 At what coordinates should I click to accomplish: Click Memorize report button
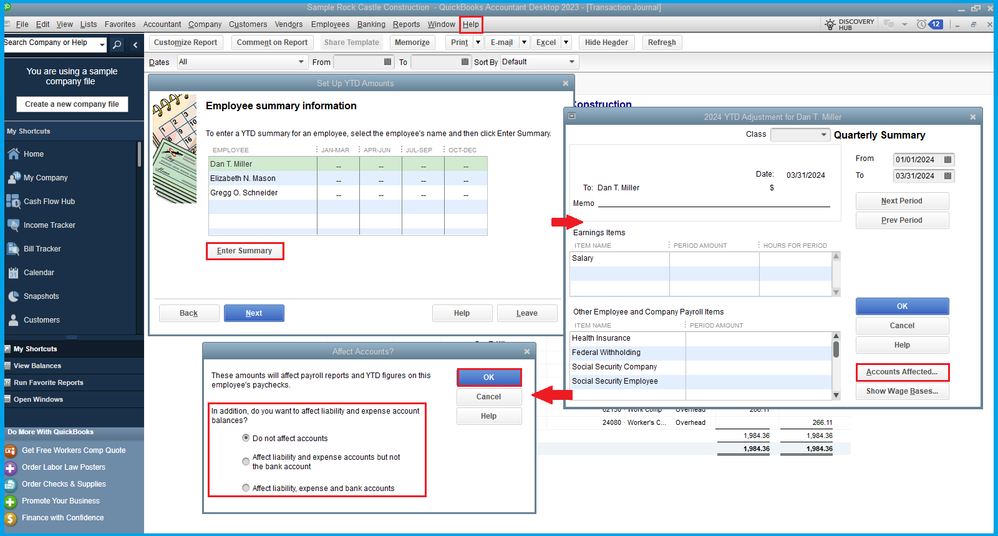click(412, 42)
